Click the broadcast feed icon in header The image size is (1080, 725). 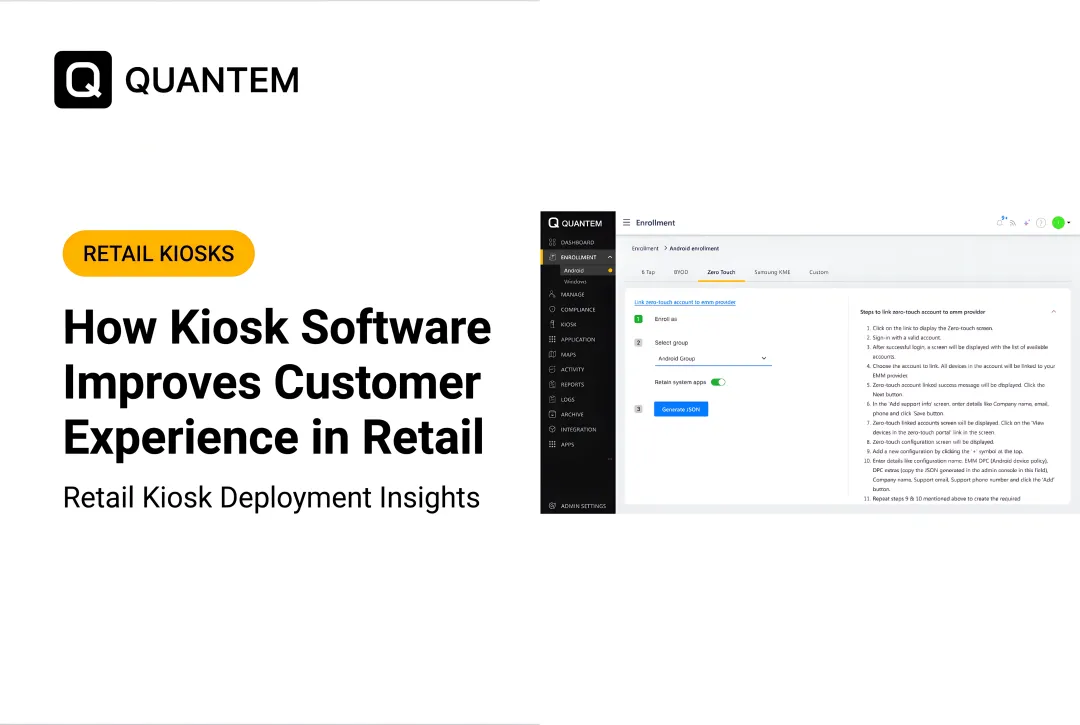tap(1013, 223)
